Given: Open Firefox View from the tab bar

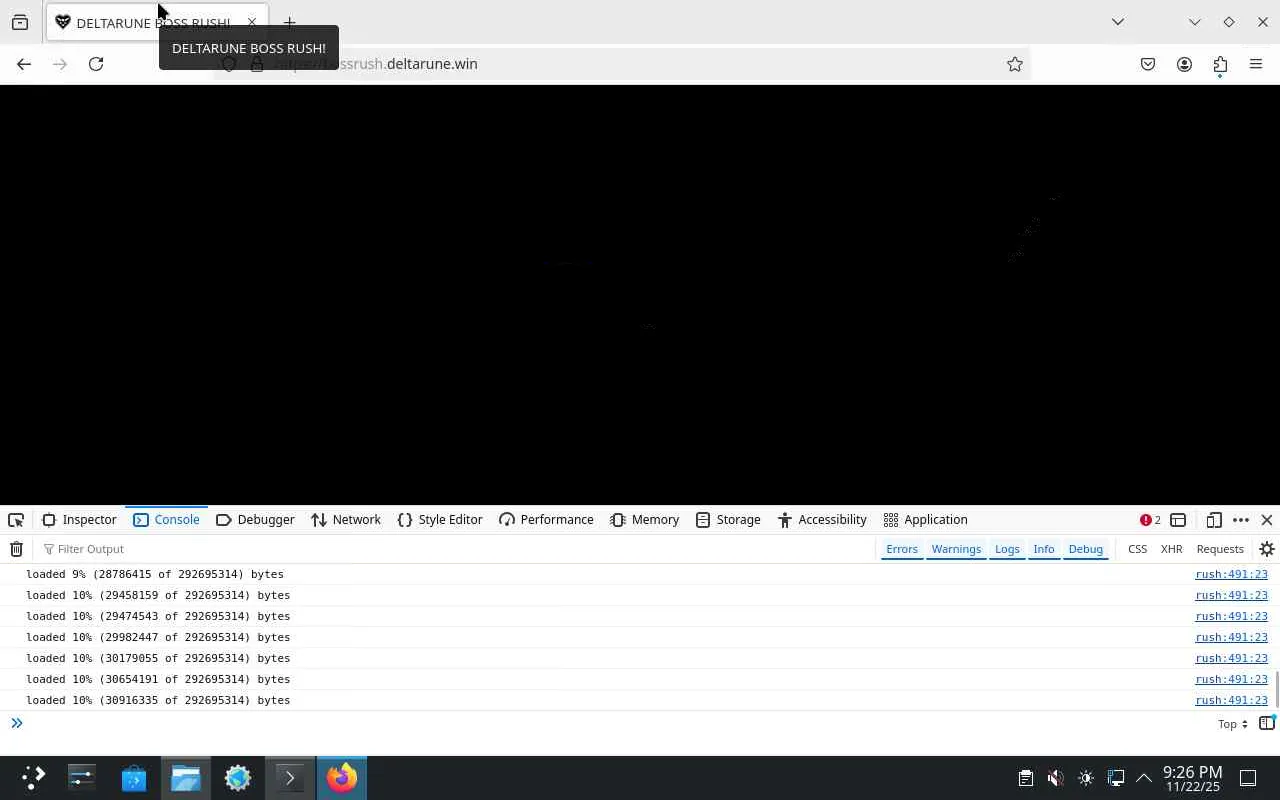Looking at the screenshot, I should pos(20,22).
